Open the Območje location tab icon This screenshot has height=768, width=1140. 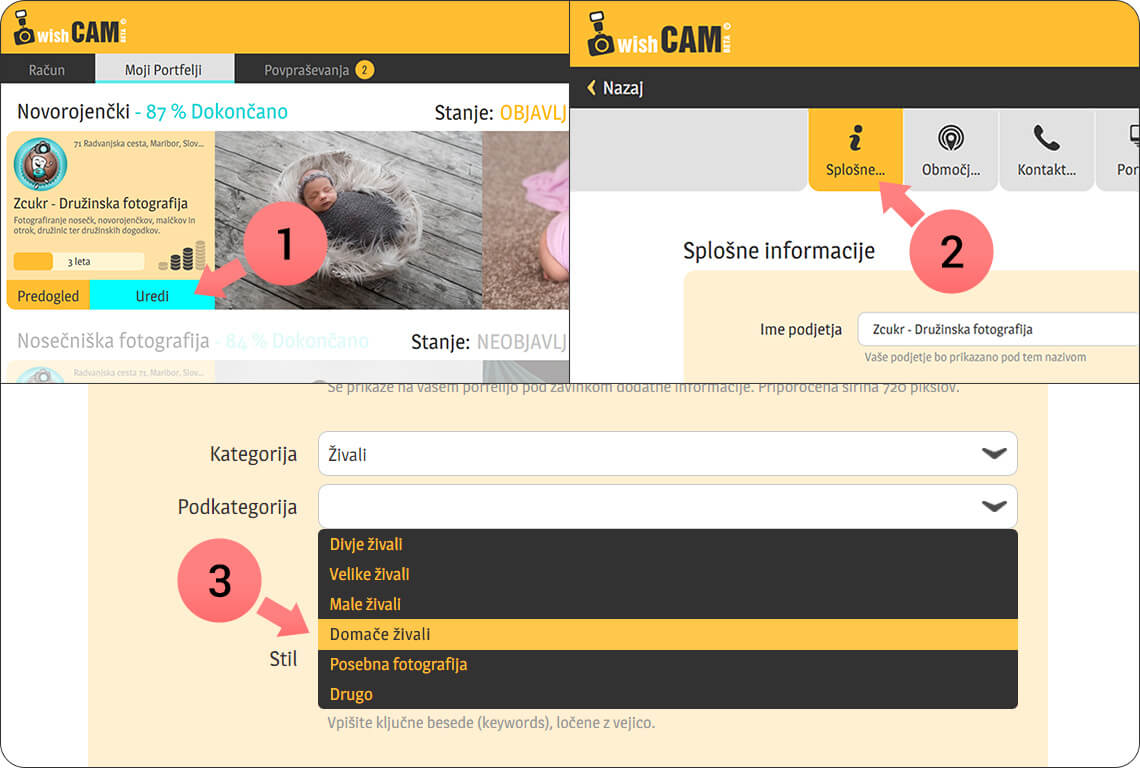tap(950, 138)
